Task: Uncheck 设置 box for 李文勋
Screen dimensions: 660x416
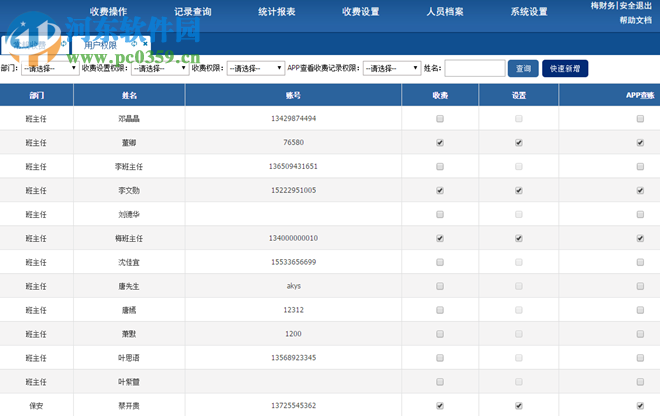Action: point(519,191)
